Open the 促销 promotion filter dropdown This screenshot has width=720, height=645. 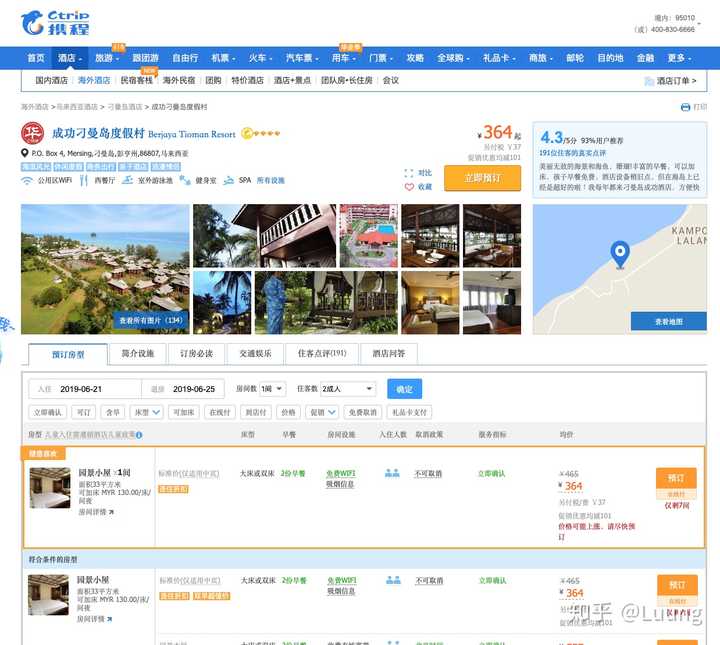(x=322, y=412)
